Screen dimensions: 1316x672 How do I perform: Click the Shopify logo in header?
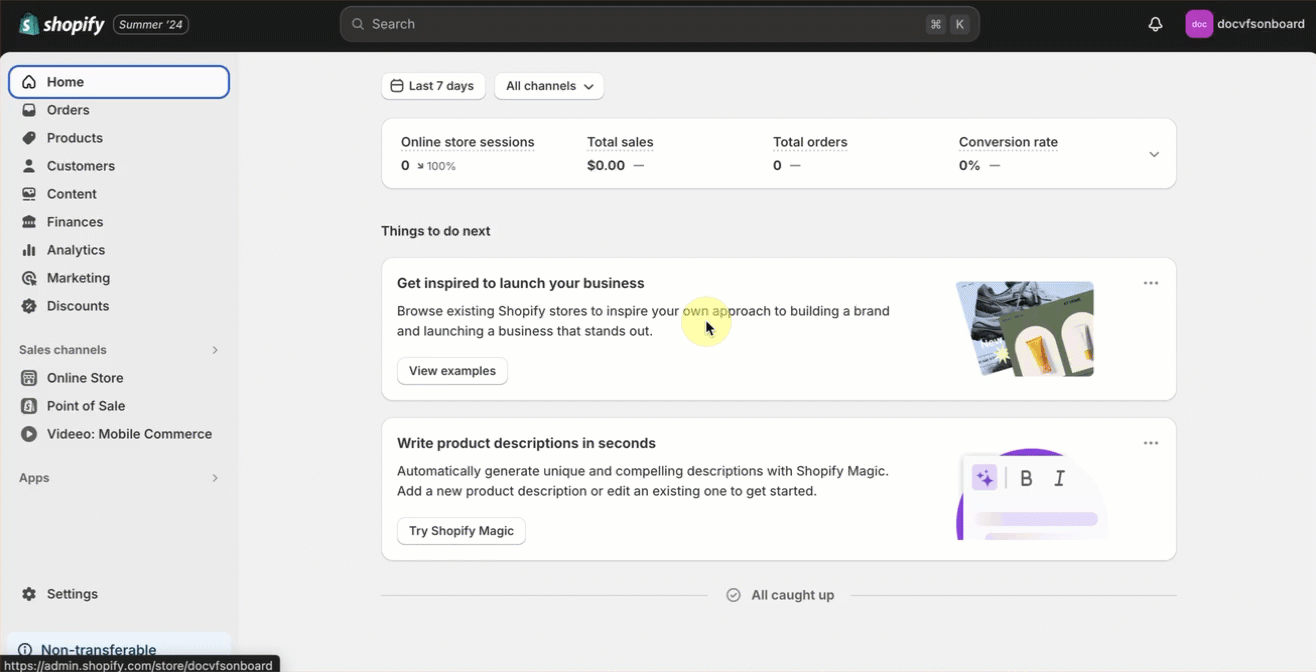[x=62, y=24]
